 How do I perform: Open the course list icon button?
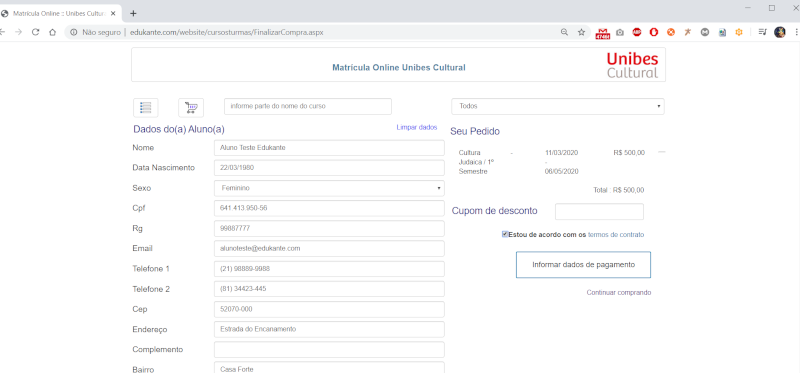145,108
